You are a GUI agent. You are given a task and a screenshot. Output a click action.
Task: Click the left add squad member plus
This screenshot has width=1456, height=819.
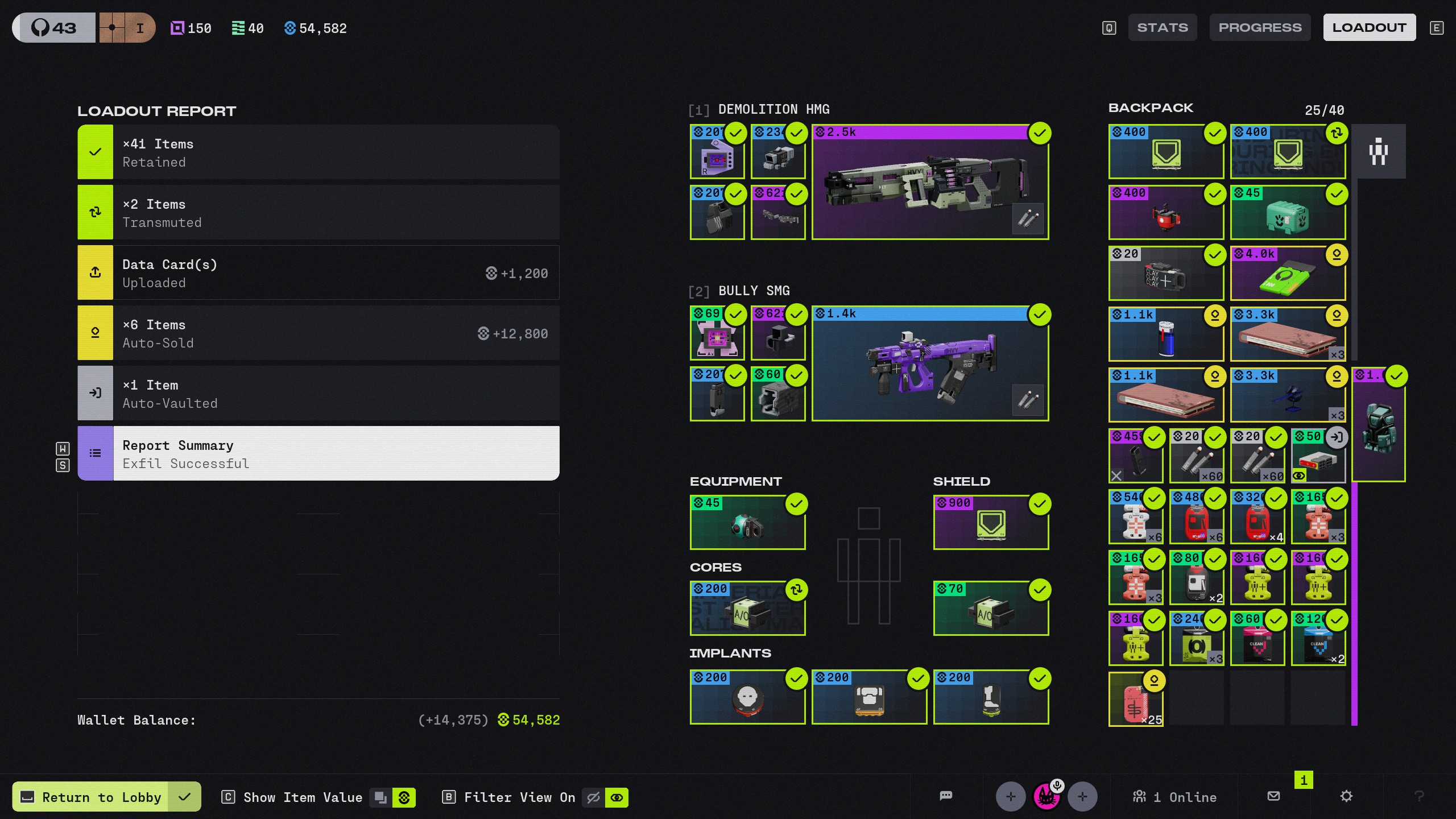click(x=1011, y=797)
